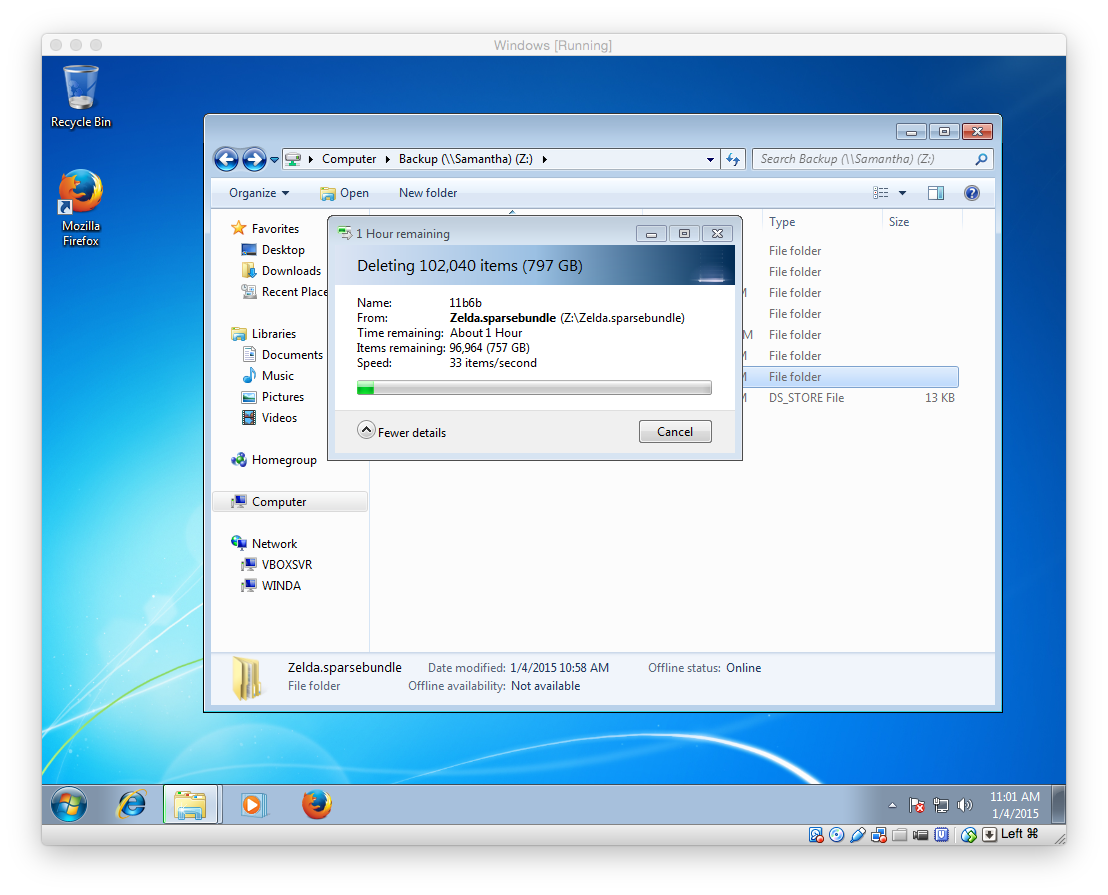
Task: Click the search magnifier icon
Action: (982, 159)
